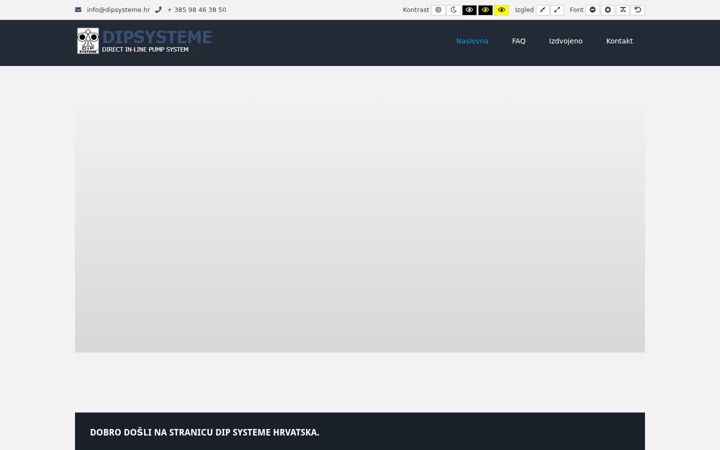Click the phone handset icon

click(x=158, y=10)
